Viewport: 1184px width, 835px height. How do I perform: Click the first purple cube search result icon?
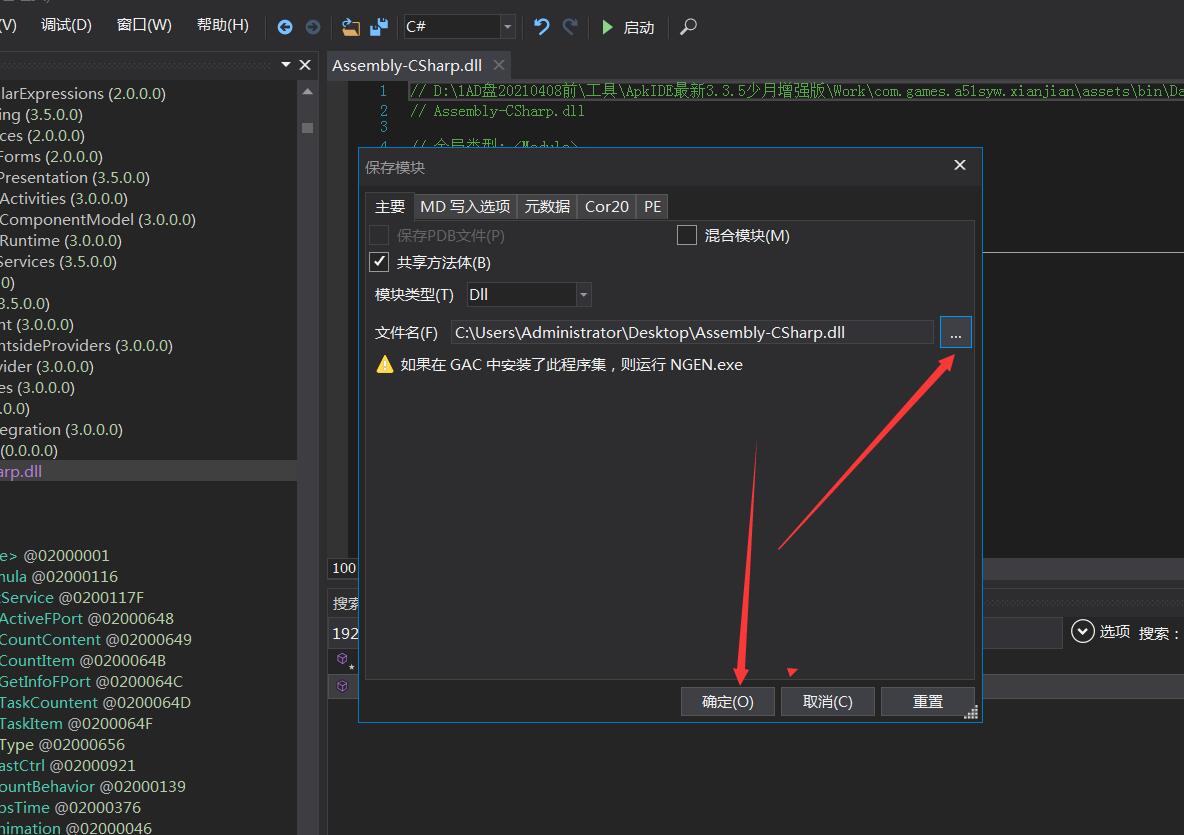(x=343, y=660)
